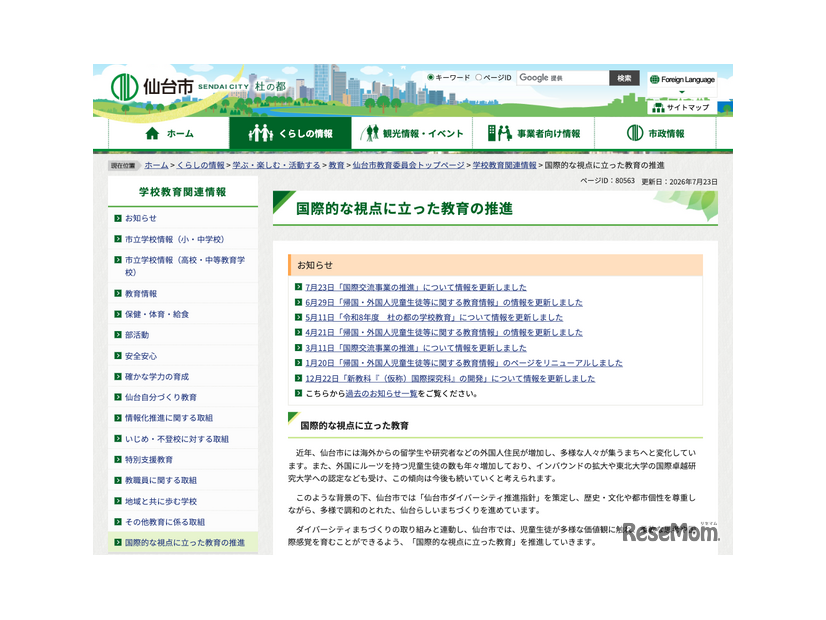The width and height of the screenshot is (826, 620).
Task: Click the green arrow icon beside 部活動
Action: click(118, 334)
